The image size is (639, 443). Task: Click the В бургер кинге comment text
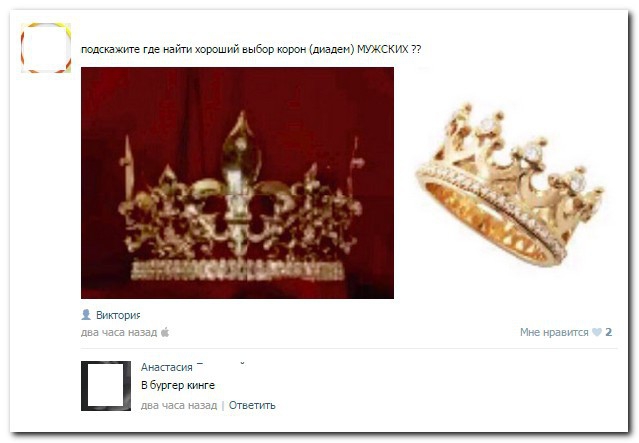point(178,385)
